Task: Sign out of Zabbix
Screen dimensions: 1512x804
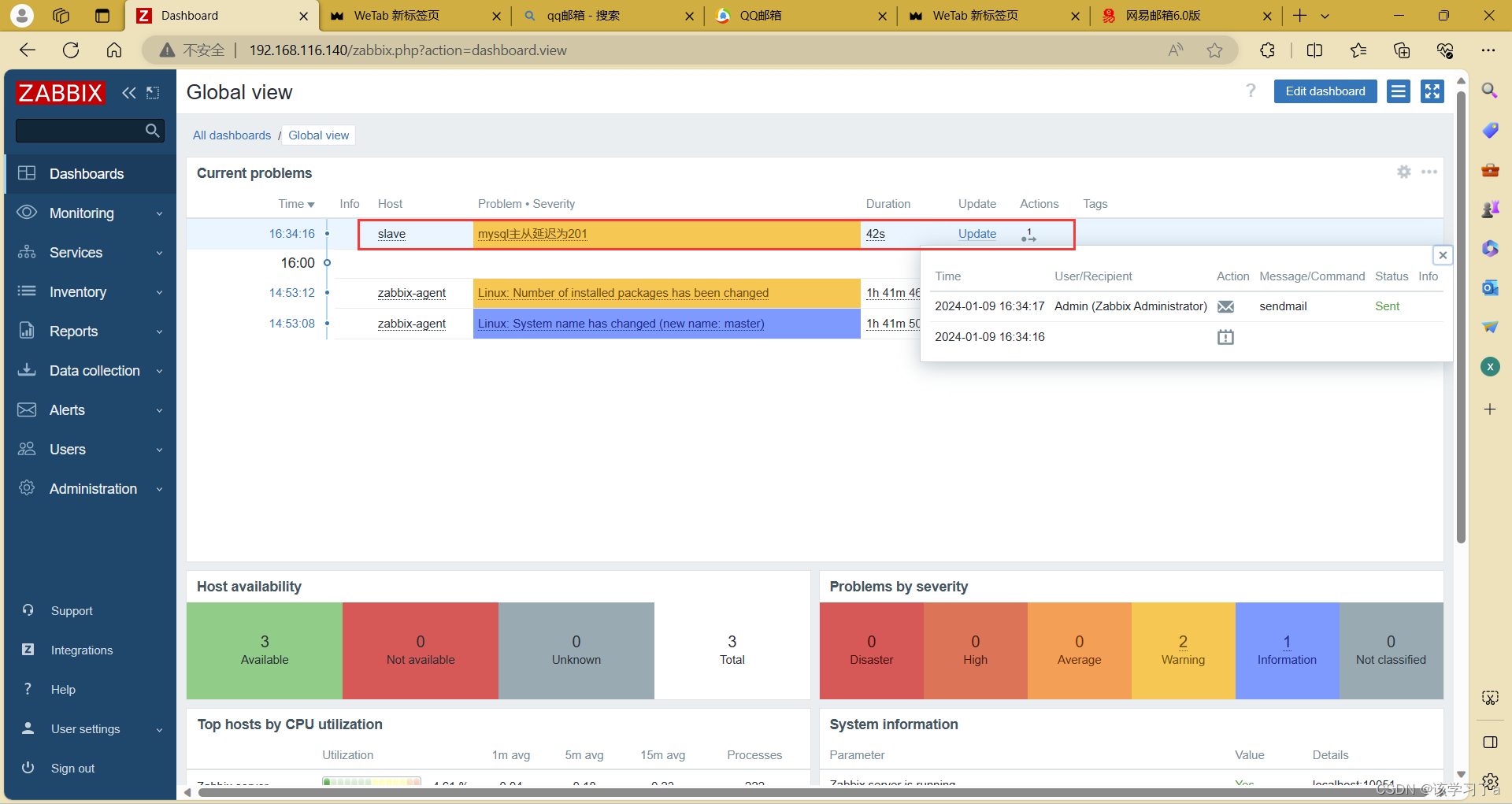Action: pos(72,768)
